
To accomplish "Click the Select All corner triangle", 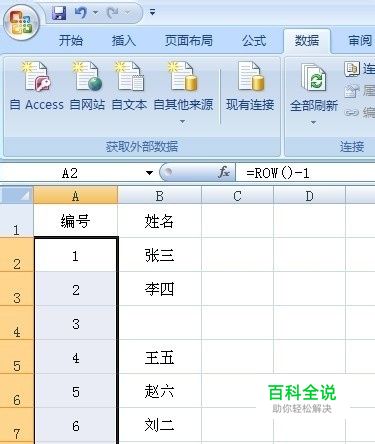I will click(x=17, y=196).
